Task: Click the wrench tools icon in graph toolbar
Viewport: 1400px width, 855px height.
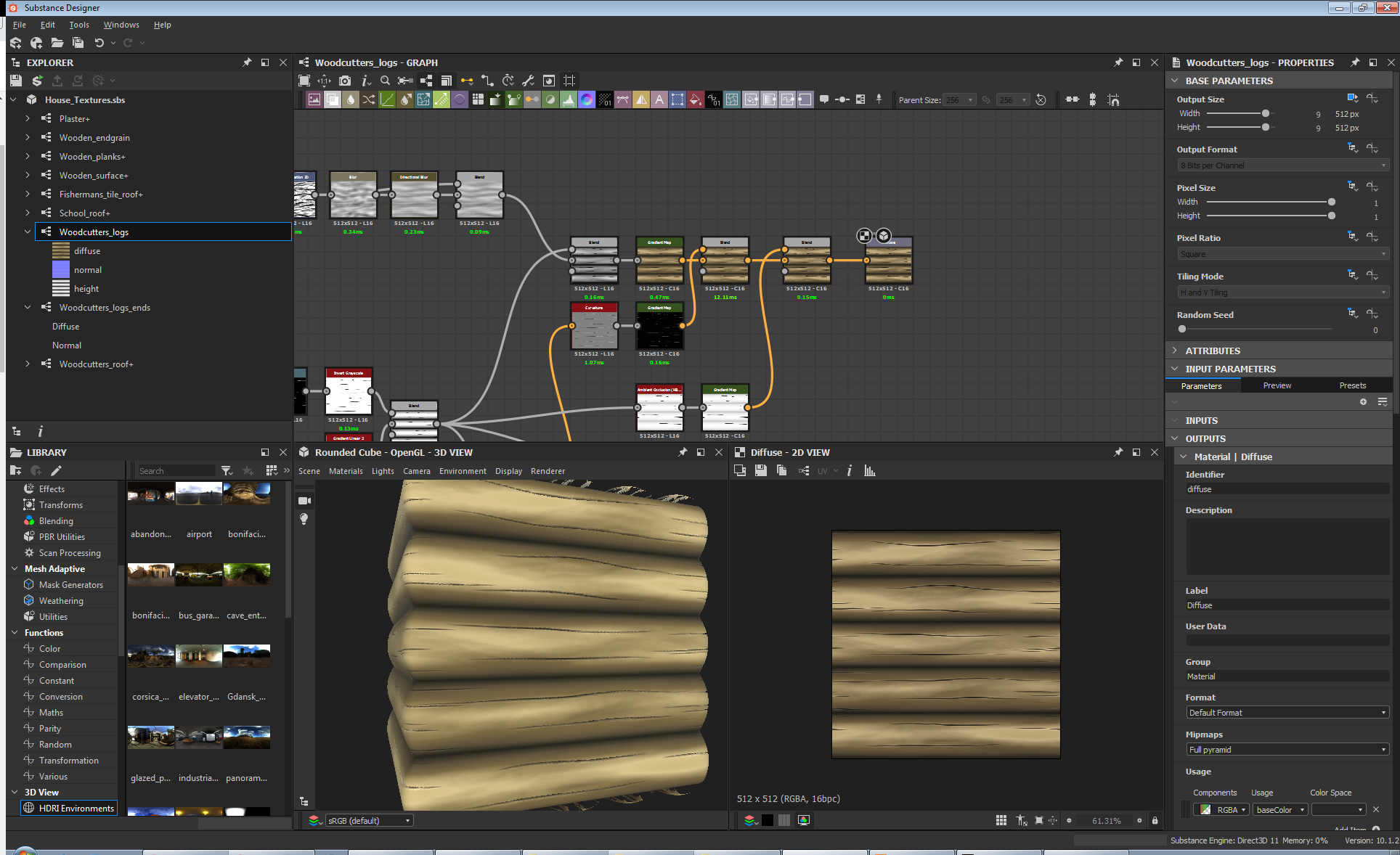Action: [x=528, y=81]
